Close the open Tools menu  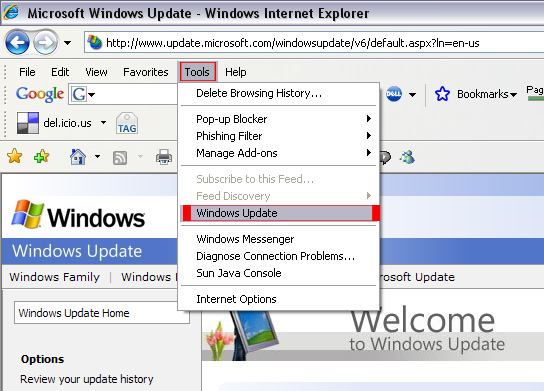tap(197, 72)
